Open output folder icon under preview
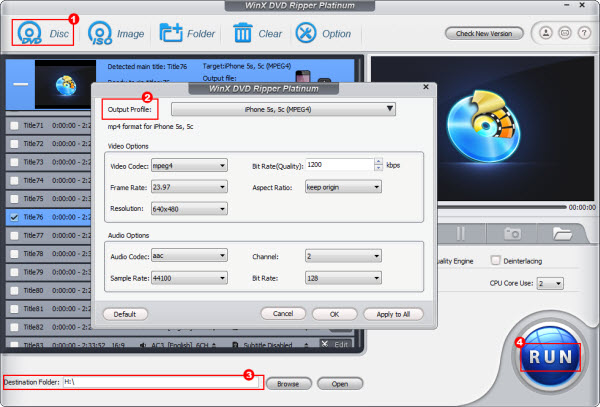 coord(562,233)
